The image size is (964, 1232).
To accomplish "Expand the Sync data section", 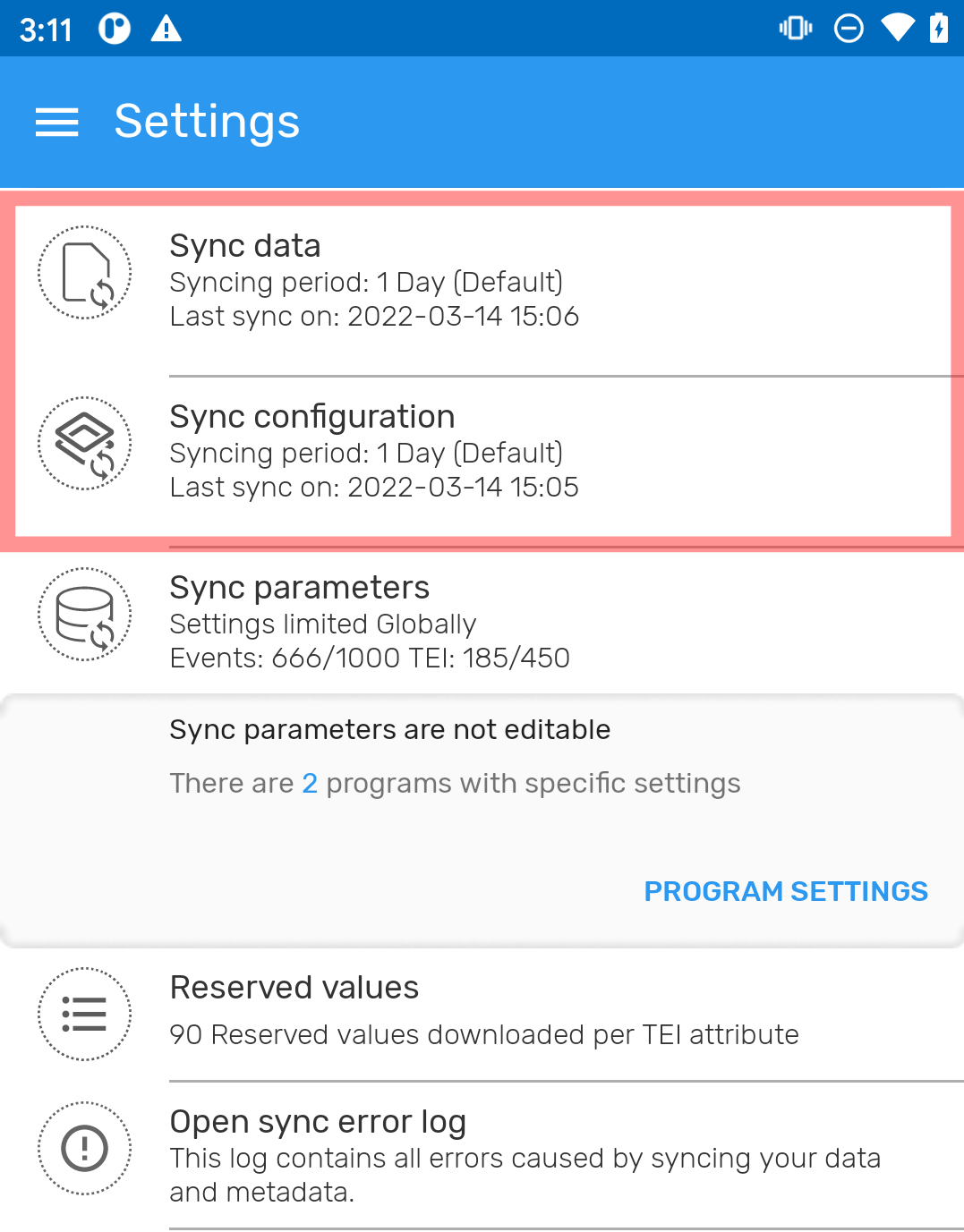I will (482, 282).
